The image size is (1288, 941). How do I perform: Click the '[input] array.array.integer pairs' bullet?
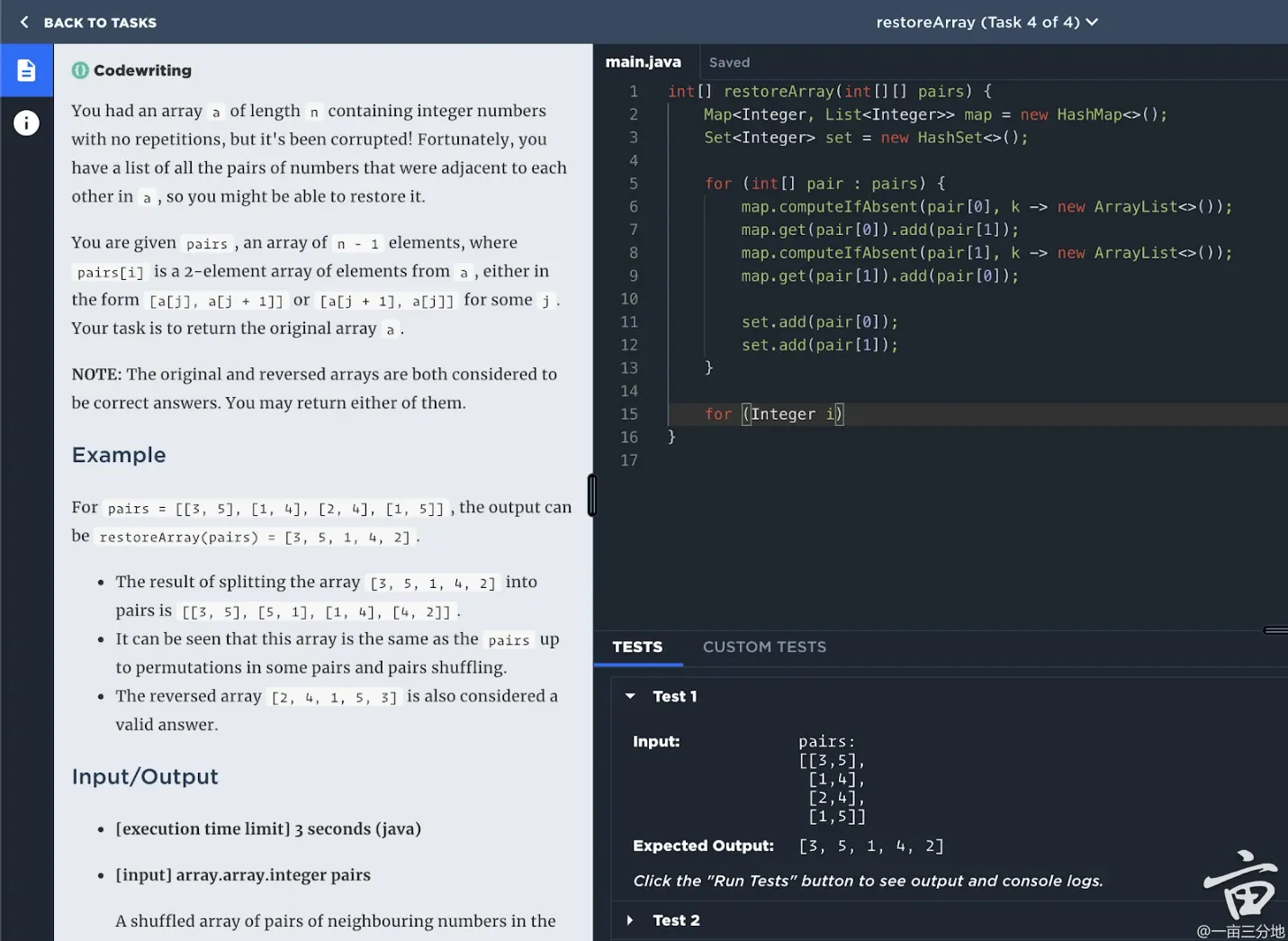pyautogui.click(x=243, y=874)
